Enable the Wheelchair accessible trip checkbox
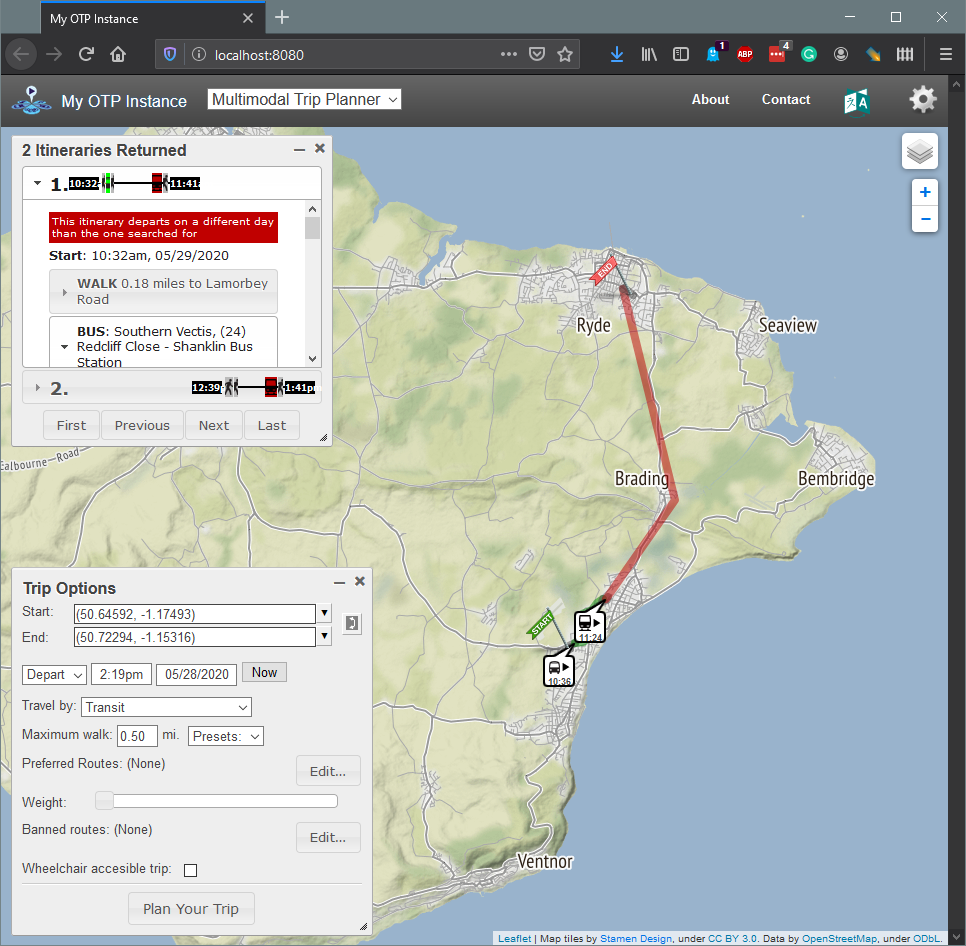 click(x=190, y=870)
